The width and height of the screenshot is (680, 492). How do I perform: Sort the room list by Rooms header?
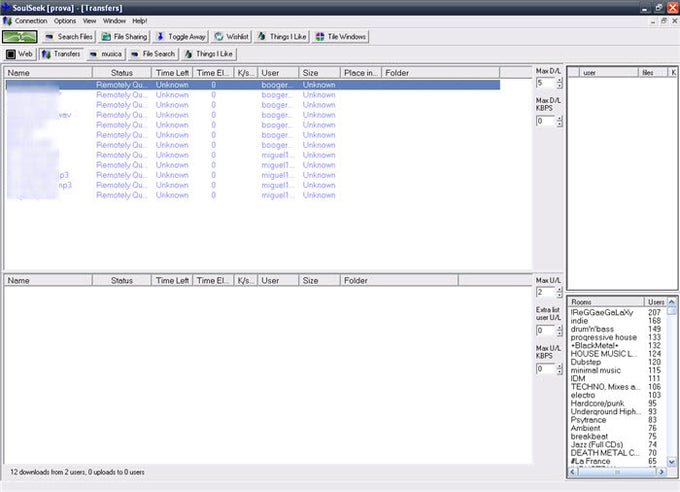[606, 302]
